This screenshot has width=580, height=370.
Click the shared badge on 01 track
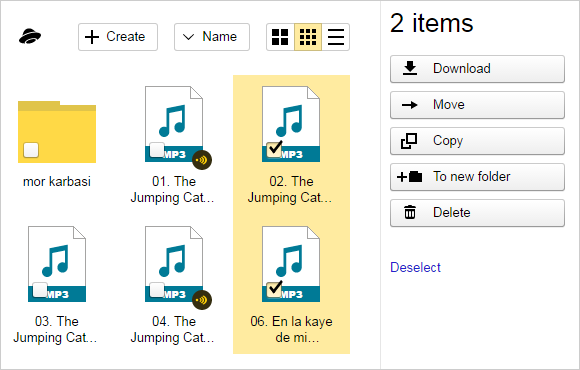[202, 160]
